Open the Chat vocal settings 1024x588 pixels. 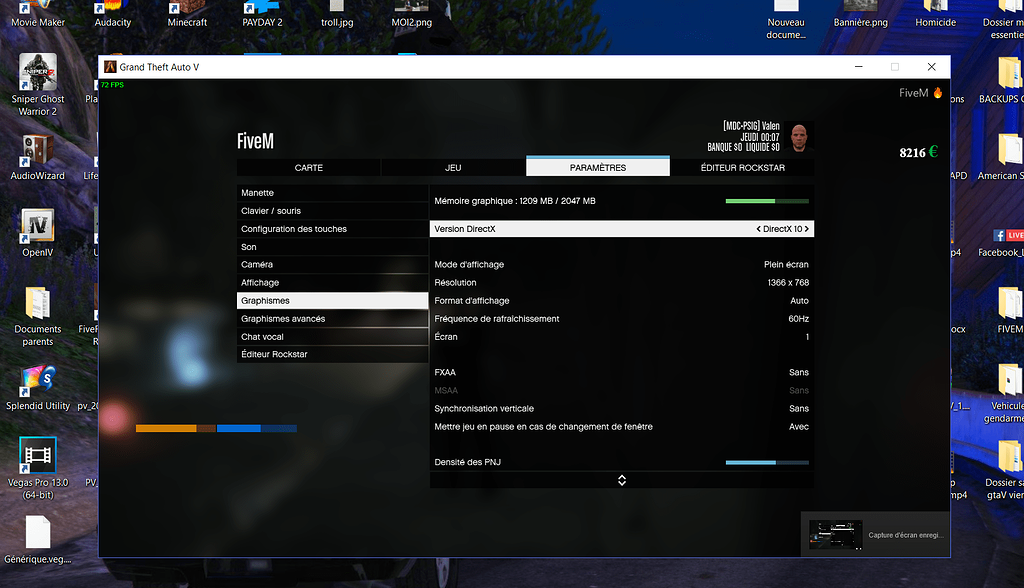pos(332,336)
